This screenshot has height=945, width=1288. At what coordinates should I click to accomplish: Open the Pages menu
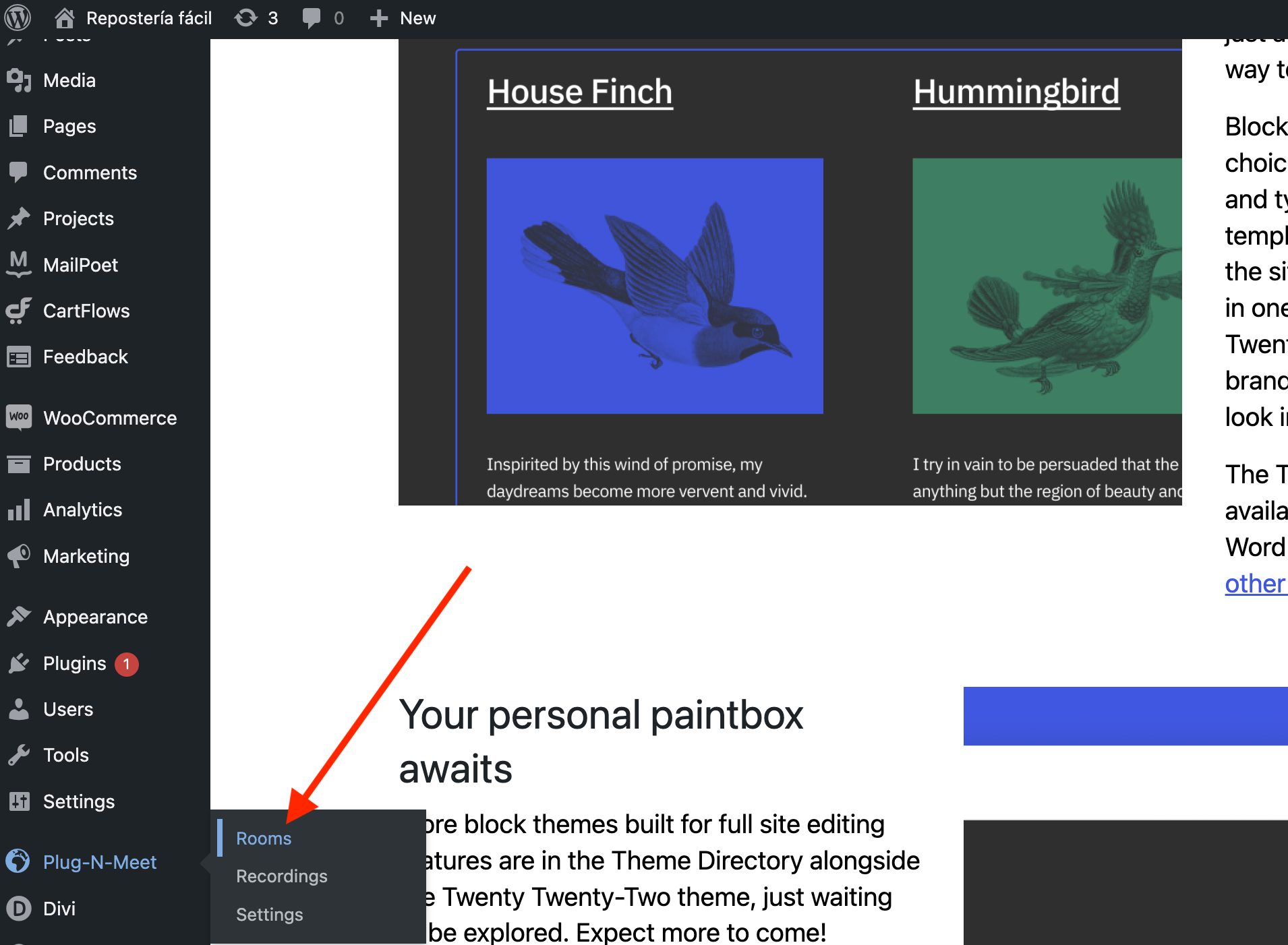click(x=69, y=126)
